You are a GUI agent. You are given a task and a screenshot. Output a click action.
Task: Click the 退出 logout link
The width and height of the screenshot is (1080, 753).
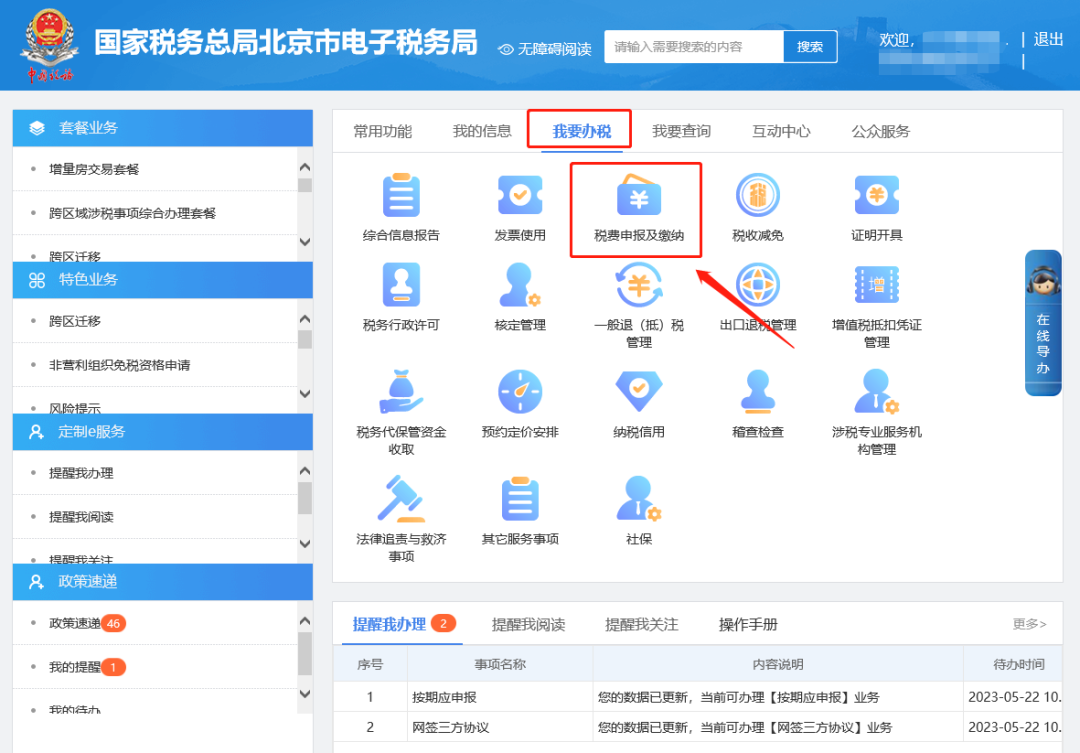click(1048, 40)
